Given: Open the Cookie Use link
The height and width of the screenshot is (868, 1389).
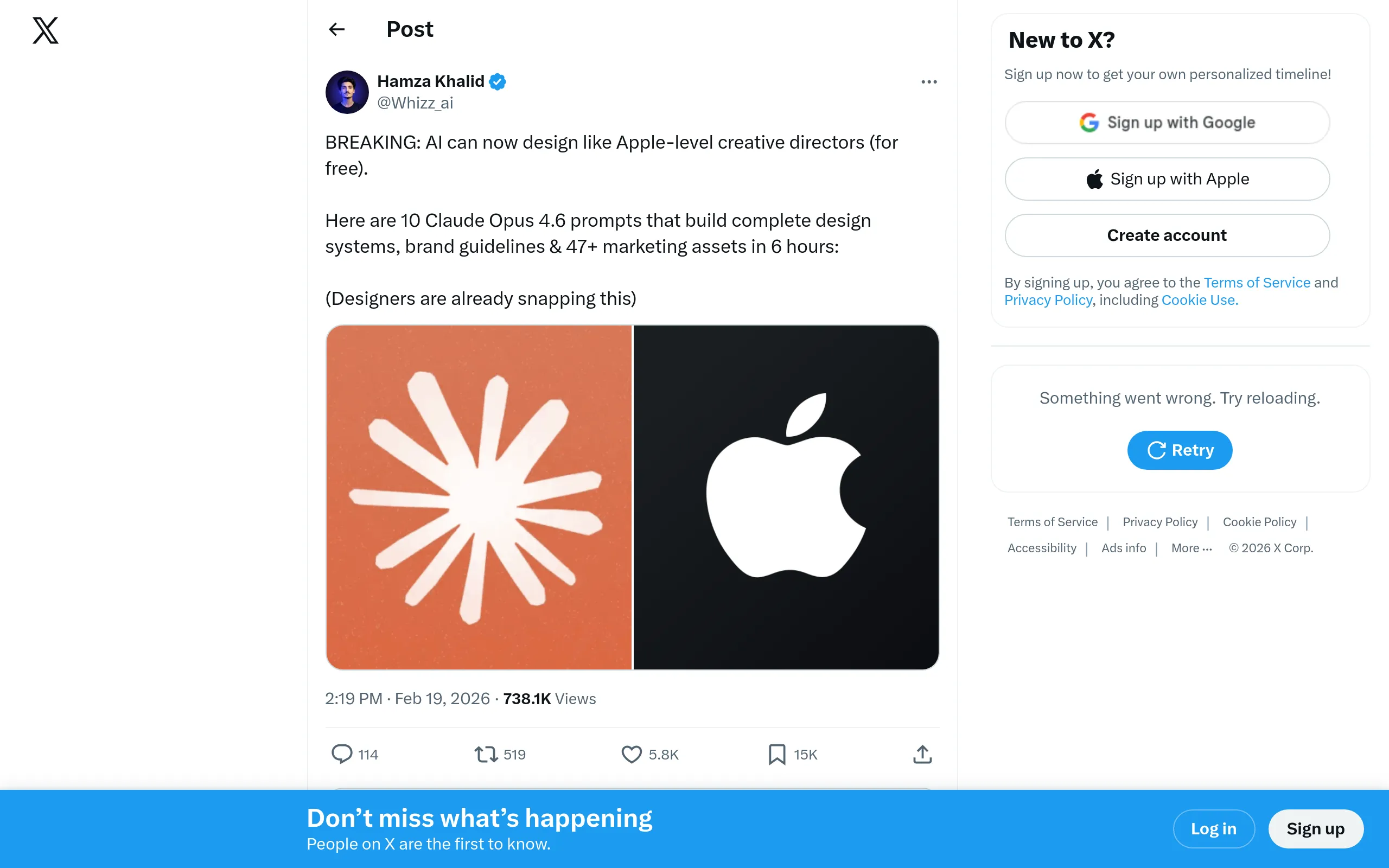Looking at the screenshot, I should coord(1199,299).
